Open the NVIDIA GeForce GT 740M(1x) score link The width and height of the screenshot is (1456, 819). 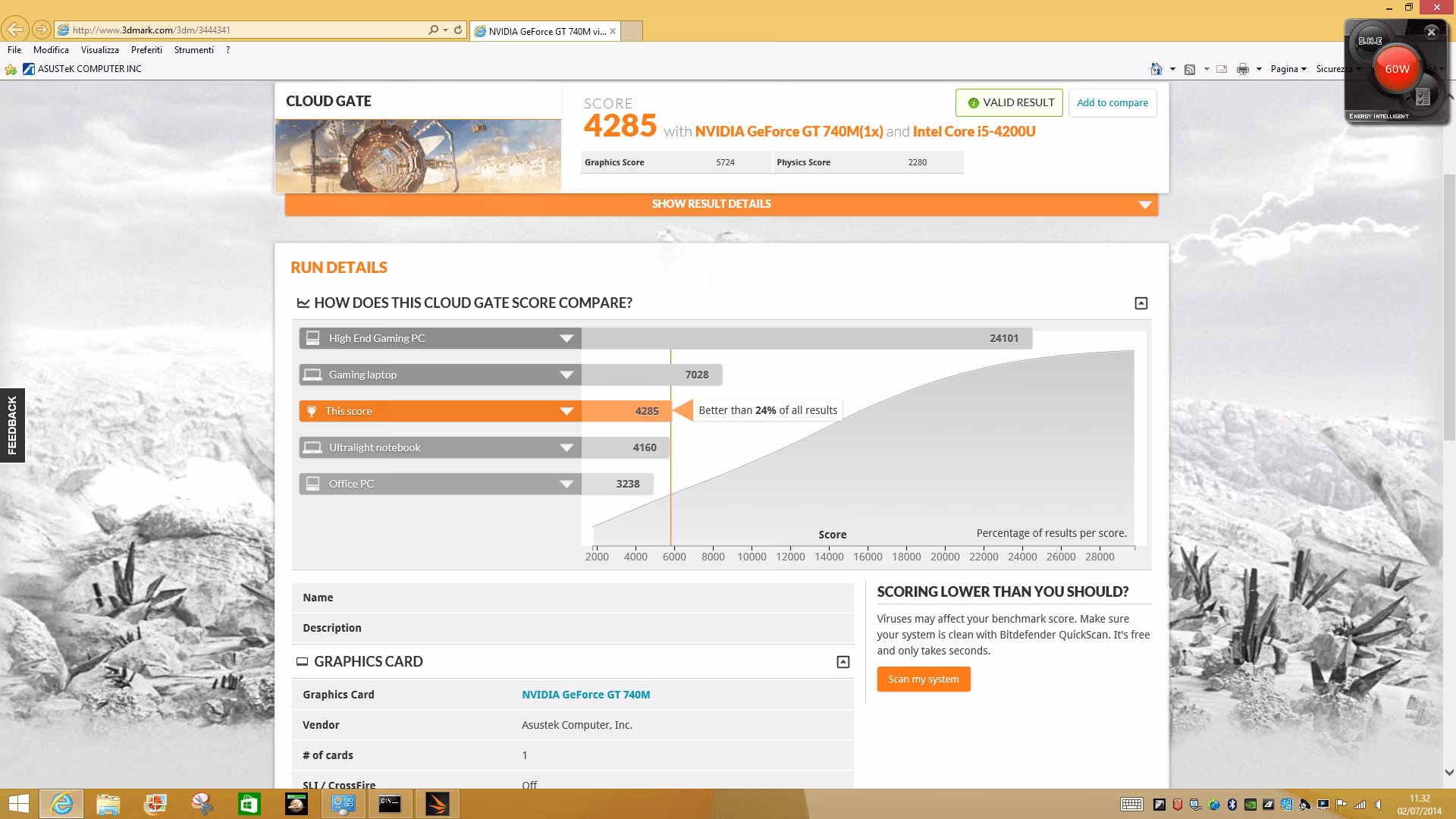789,131
